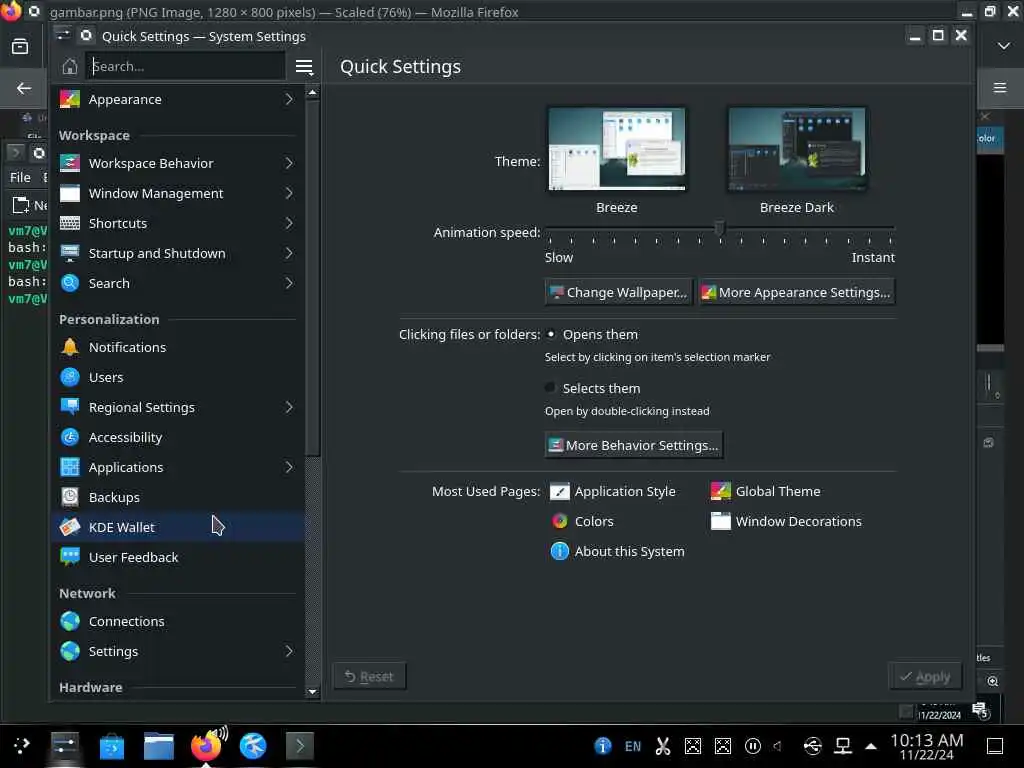Open System Settings from the taskbar

(65, 746)
